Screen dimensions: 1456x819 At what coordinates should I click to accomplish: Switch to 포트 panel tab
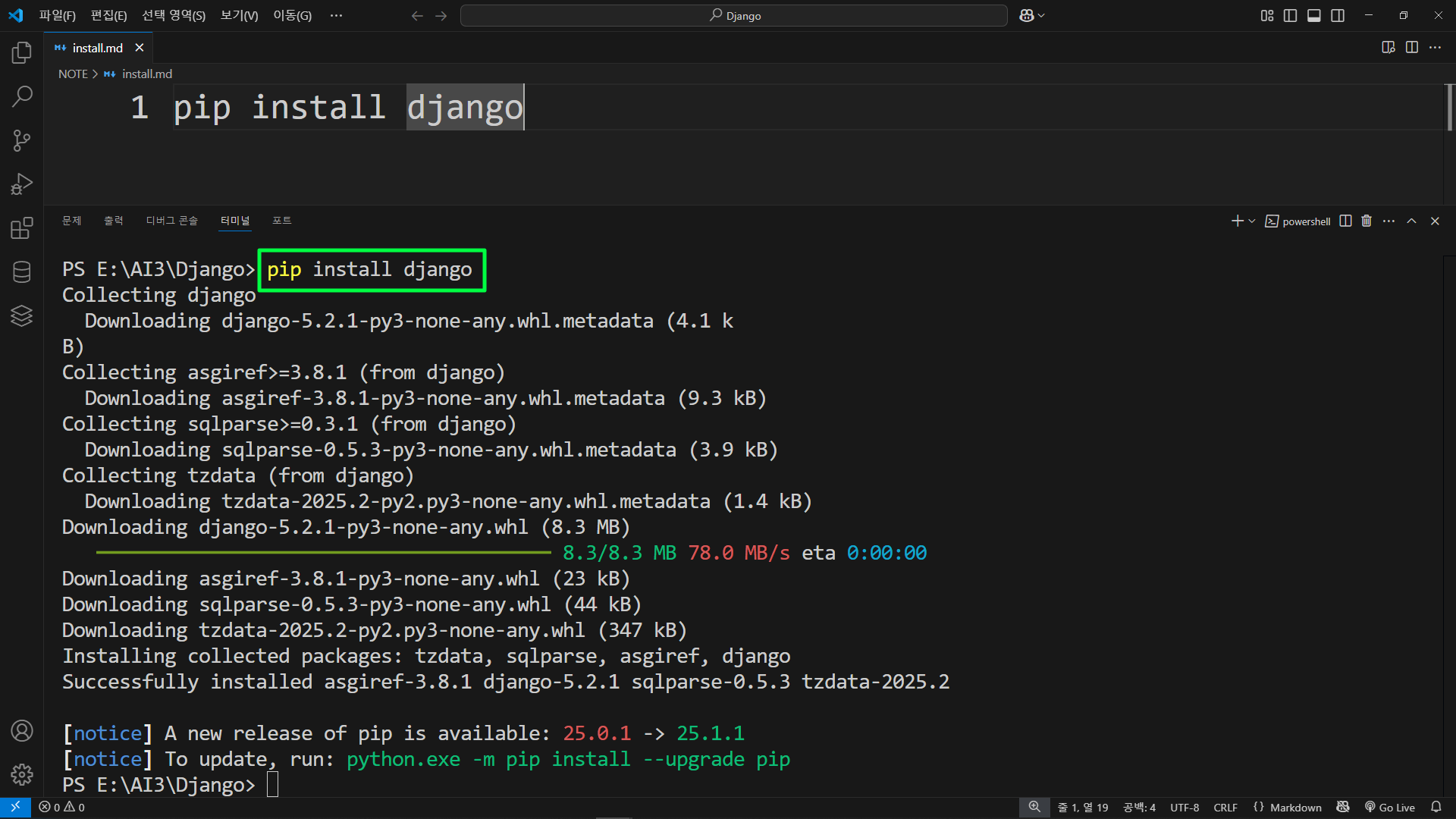tap(281, 221)
